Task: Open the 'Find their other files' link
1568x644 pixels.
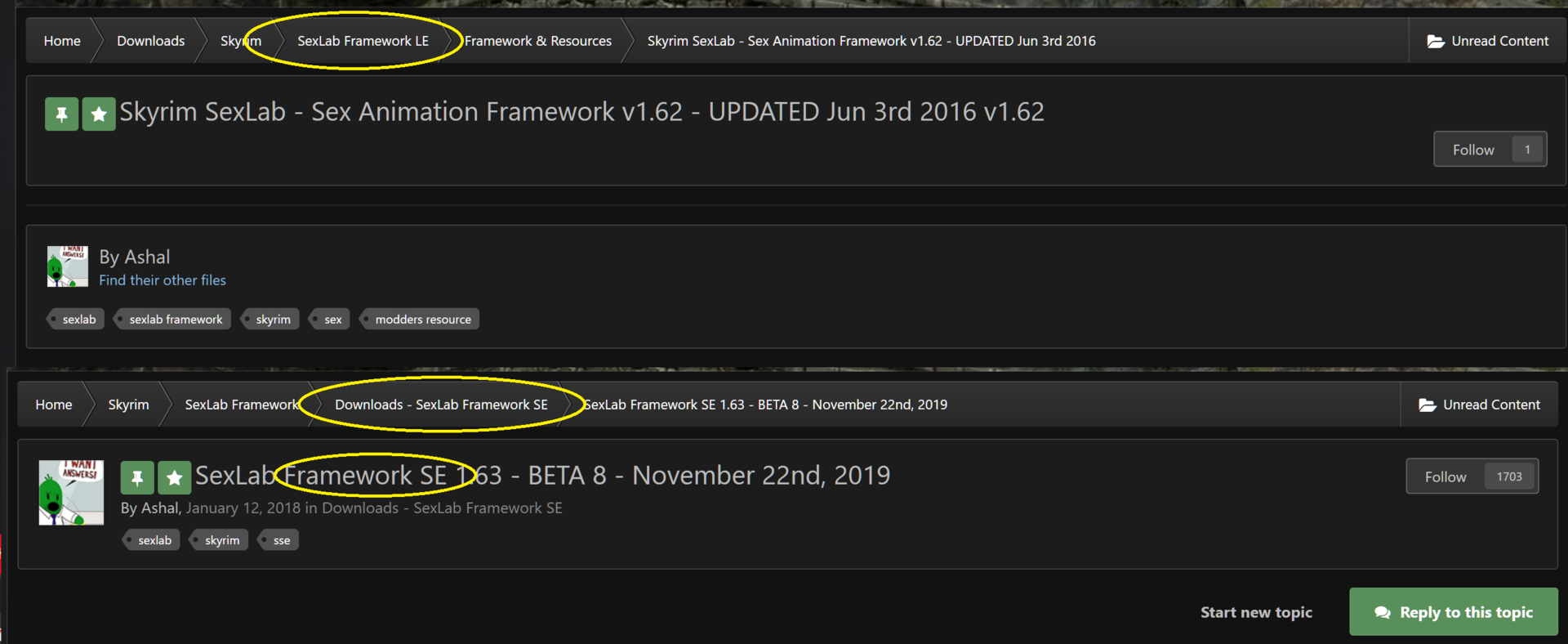Action: point(163,280)
